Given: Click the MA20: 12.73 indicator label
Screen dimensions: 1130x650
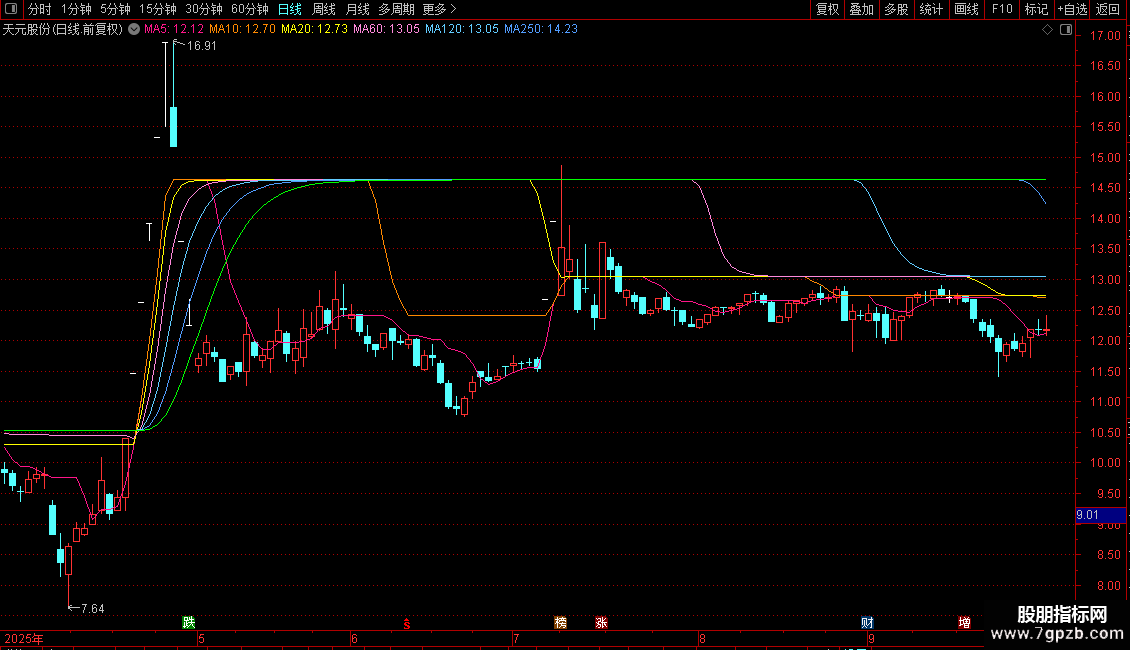Looking at the screenshot, I should (x=314, y=30).
